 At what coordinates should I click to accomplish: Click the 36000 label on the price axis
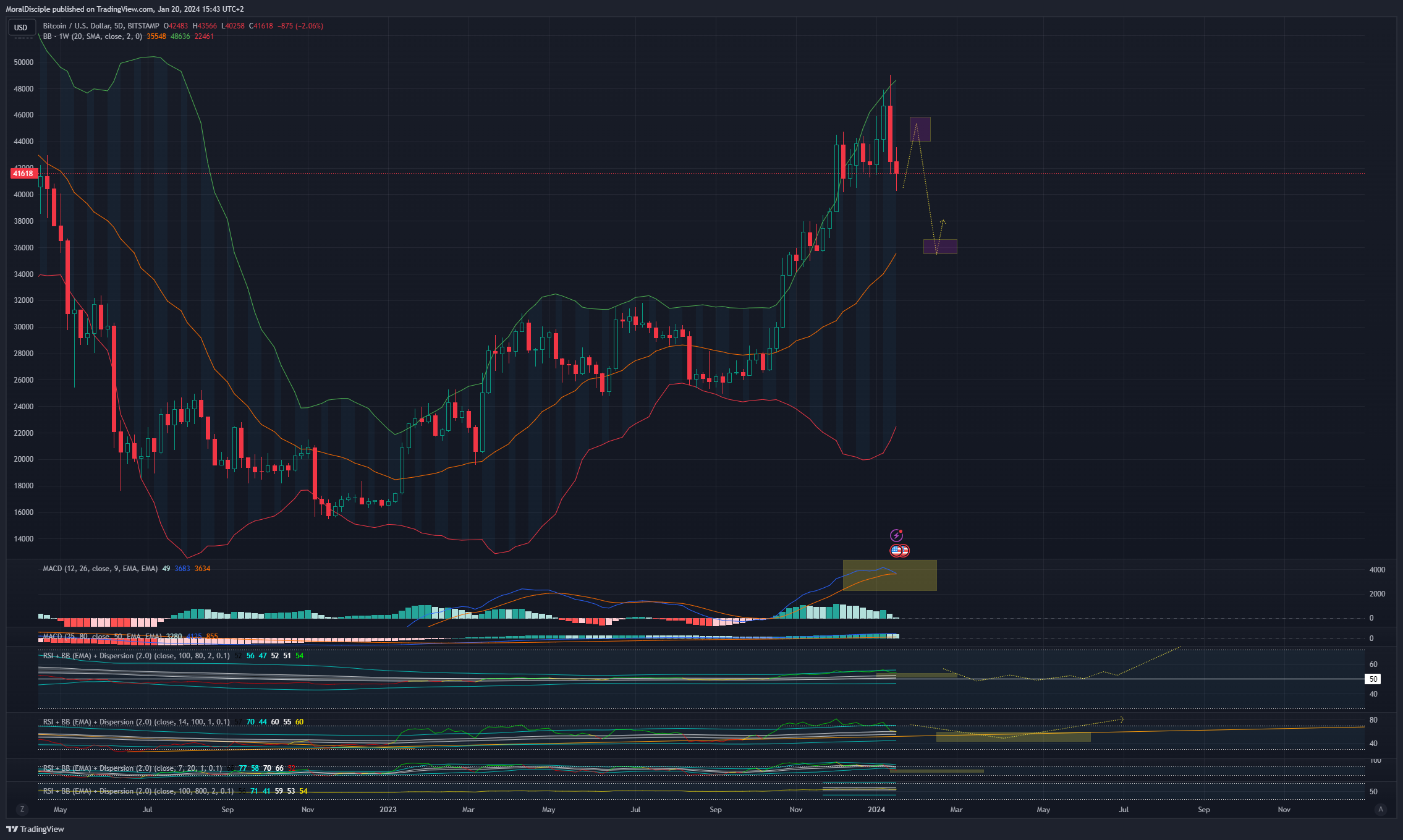click(x=23, y=248)
